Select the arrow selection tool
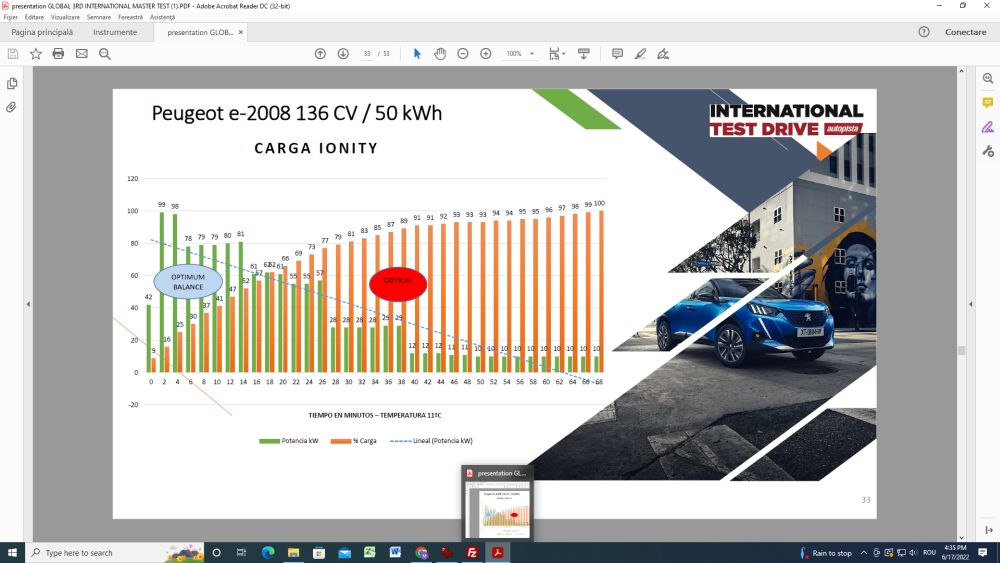 click(417, 54)
